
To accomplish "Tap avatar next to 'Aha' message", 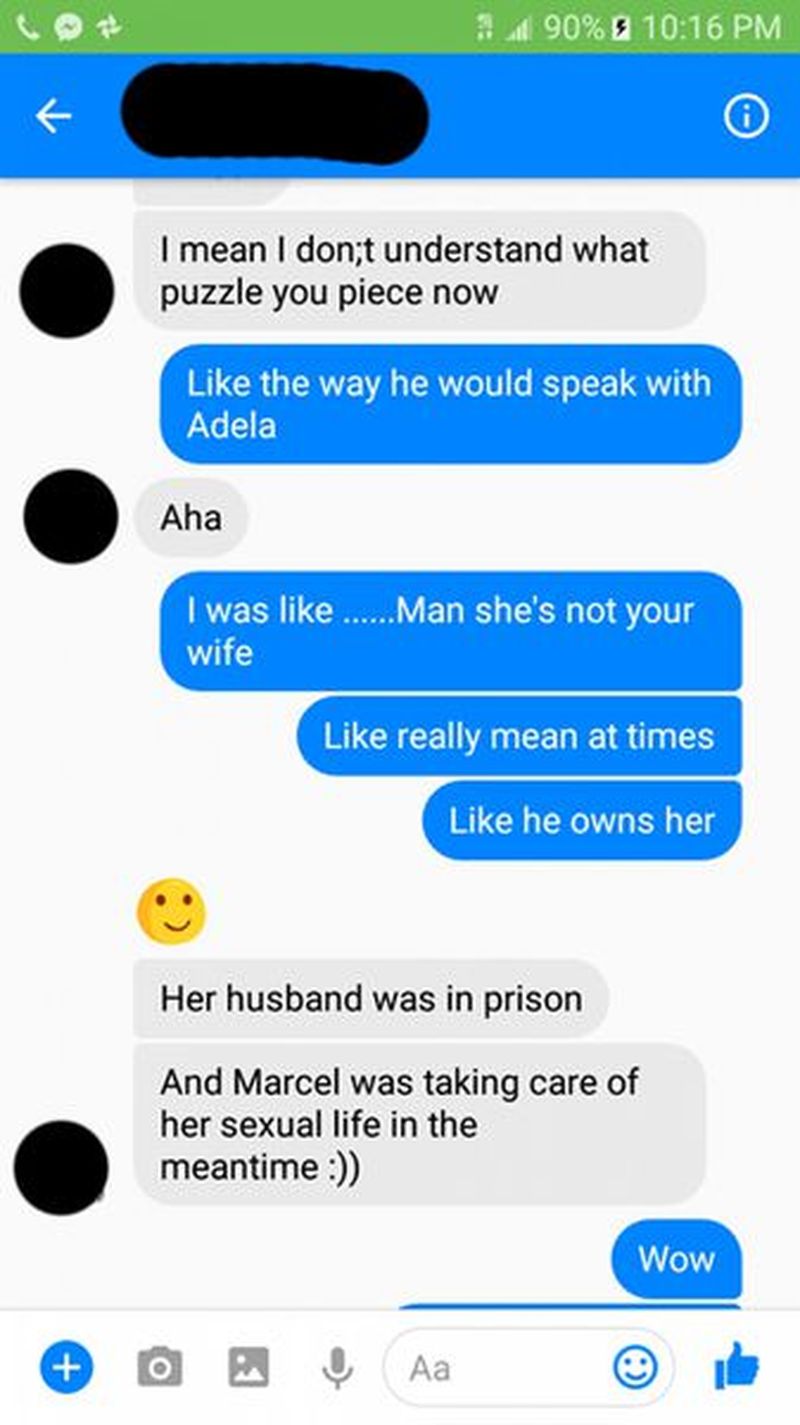I will (70, 516).
